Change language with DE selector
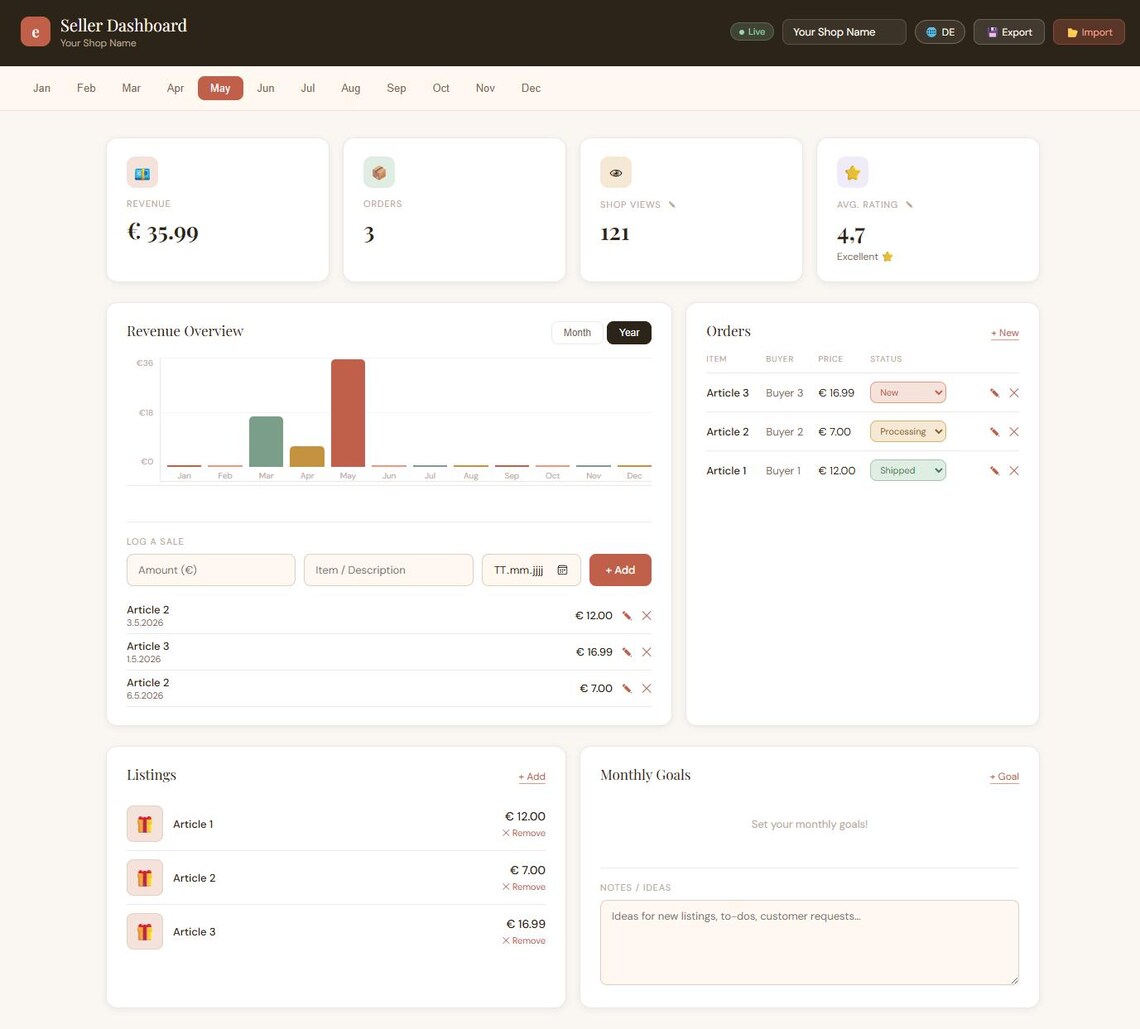1140x1029 pixels. click(940, 32)
